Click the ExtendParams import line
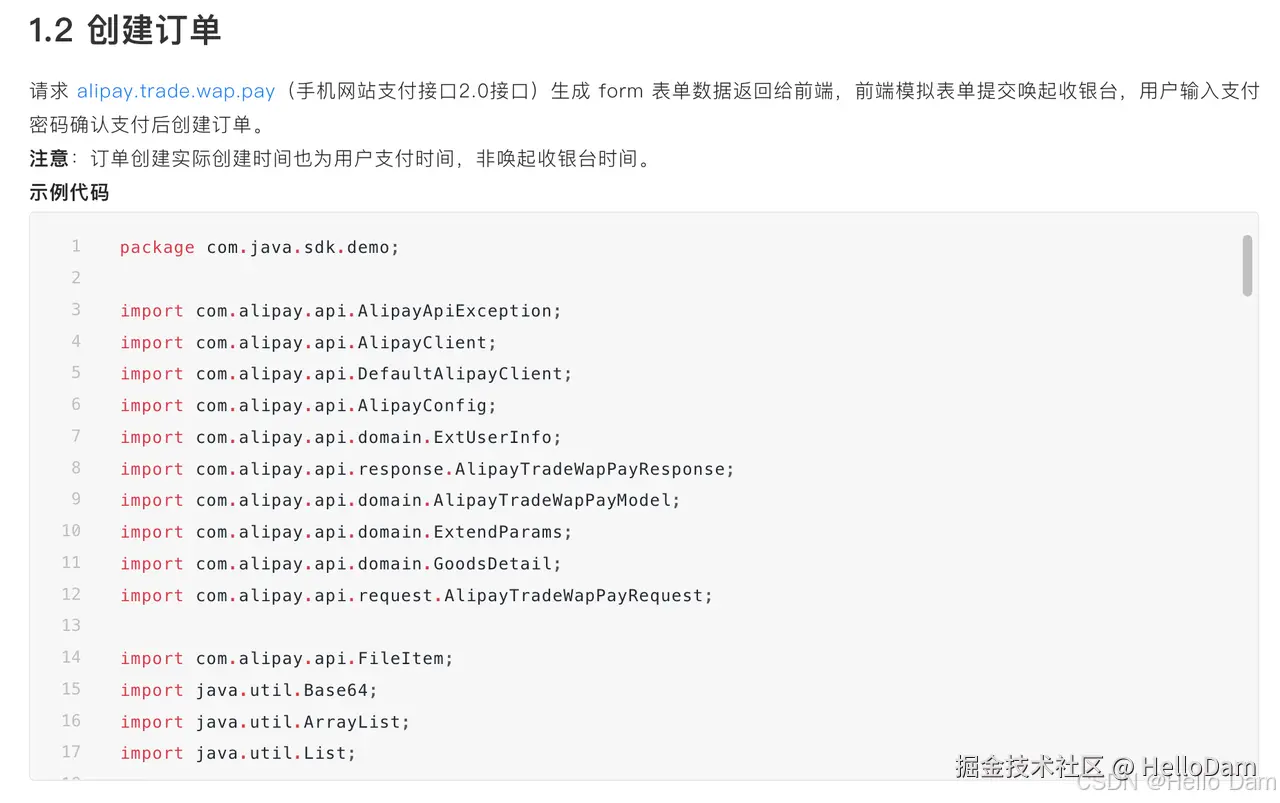The height and width of the screenshot is (803, 1280). tap(346, 532)
